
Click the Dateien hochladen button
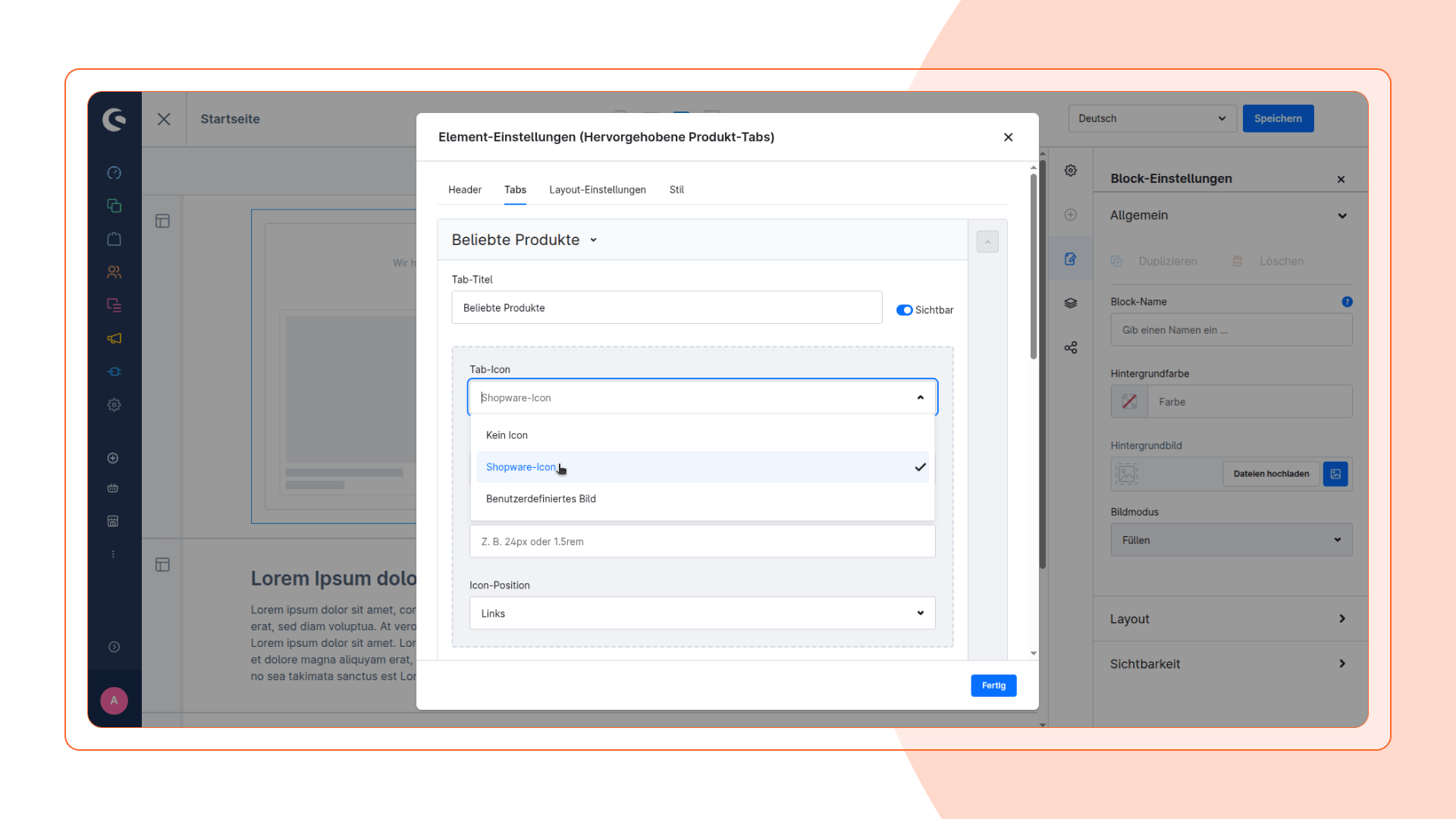click(x=1271, y=474)
